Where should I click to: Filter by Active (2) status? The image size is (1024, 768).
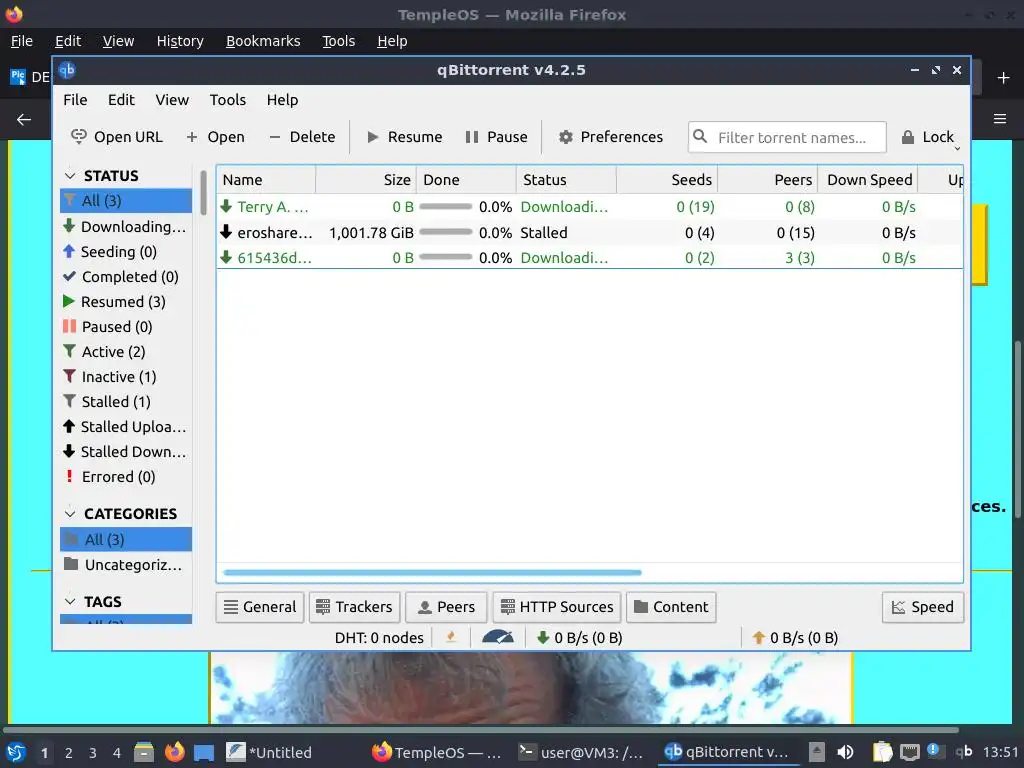[x=126, y=352]
